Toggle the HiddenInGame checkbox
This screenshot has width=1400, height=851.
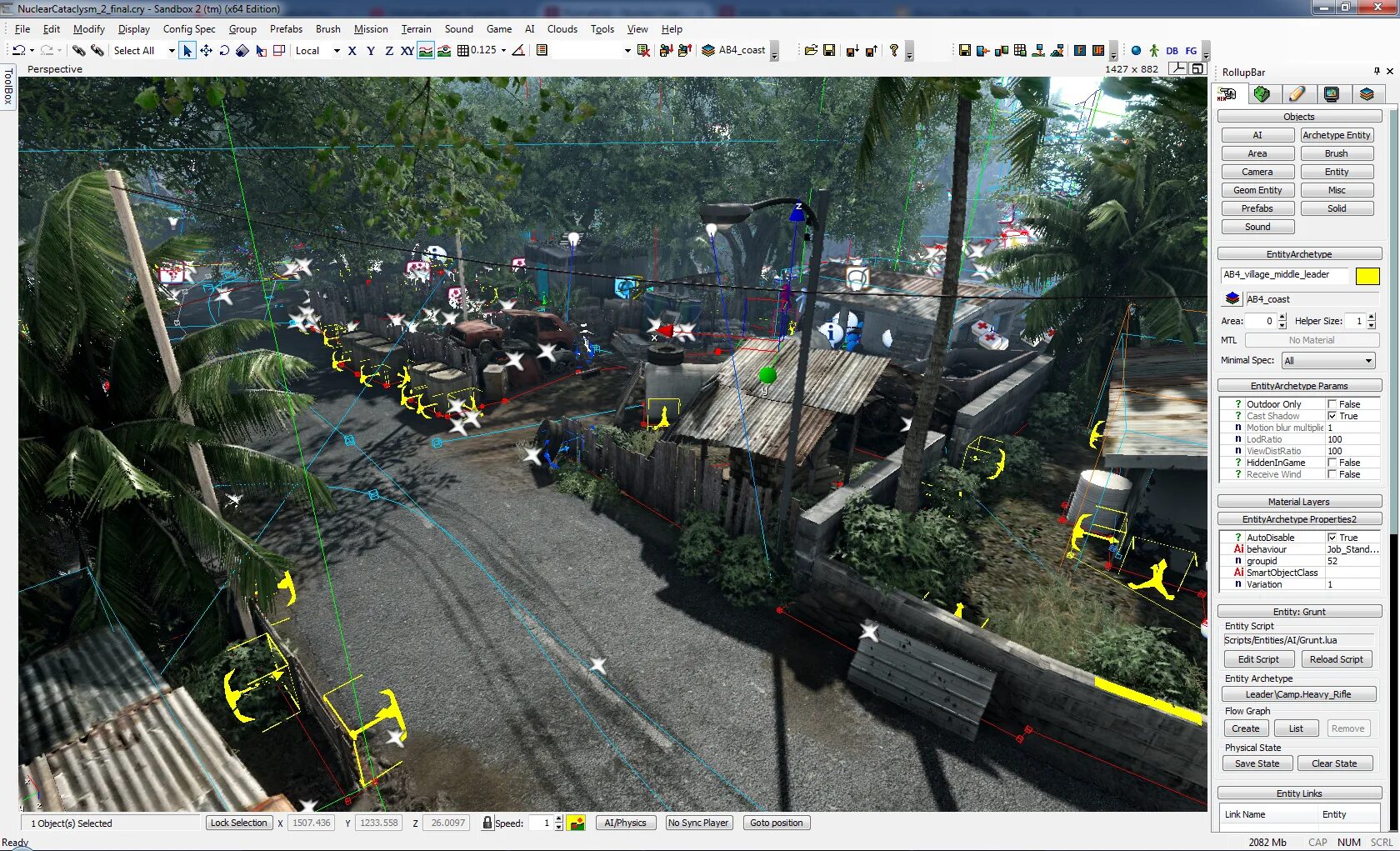[1332, 463]
